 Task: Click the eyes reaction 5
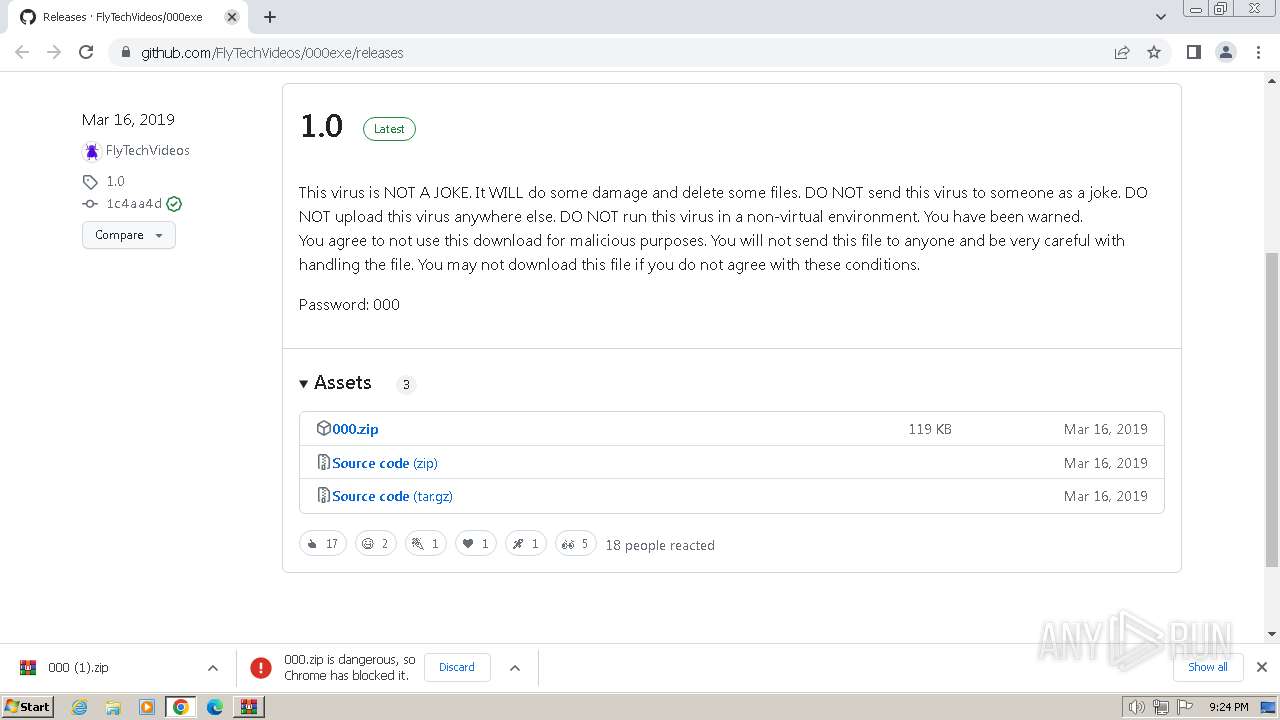(x=576, y=544)
